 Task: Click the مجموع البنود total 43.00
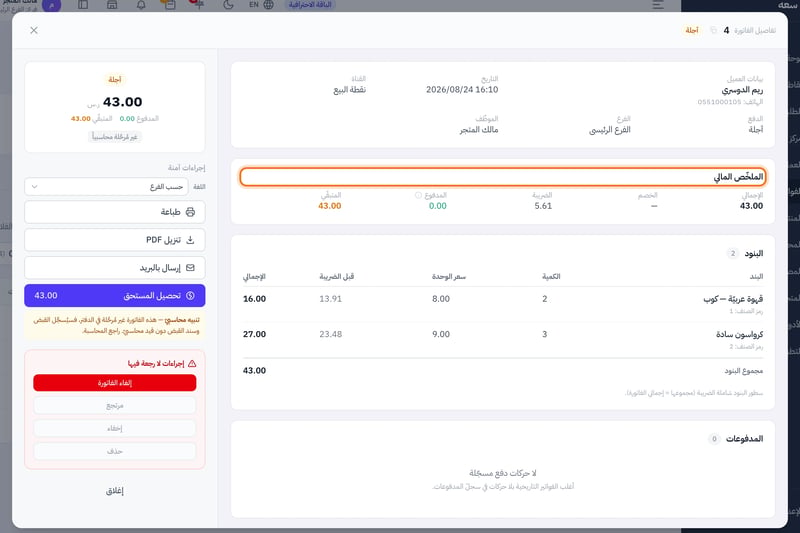pyautogui.click(x=254, y=371)
